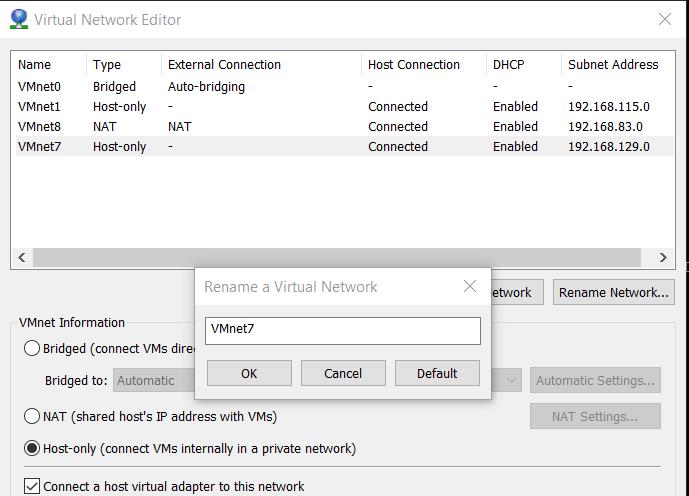Click the NAT Settings... button
Image resolution: width=689 pixels, height=496 pixels.
coord(595,416)
